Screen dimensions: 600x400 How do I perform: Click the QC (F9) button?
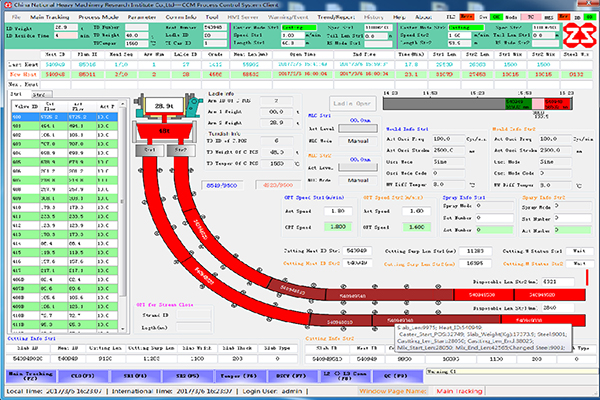[x=397, y=376]
